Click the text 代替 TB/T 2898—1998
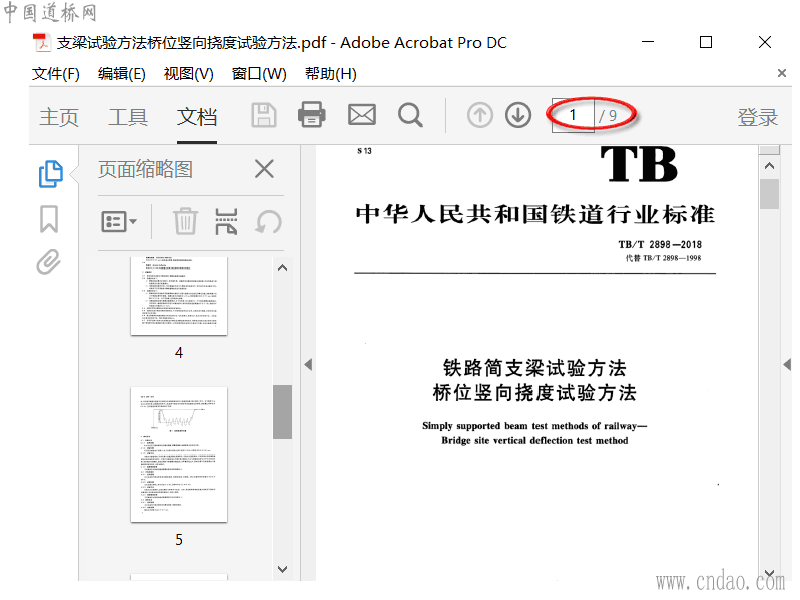The width and height of the screenshot is (800, 600). click(663, 258)
